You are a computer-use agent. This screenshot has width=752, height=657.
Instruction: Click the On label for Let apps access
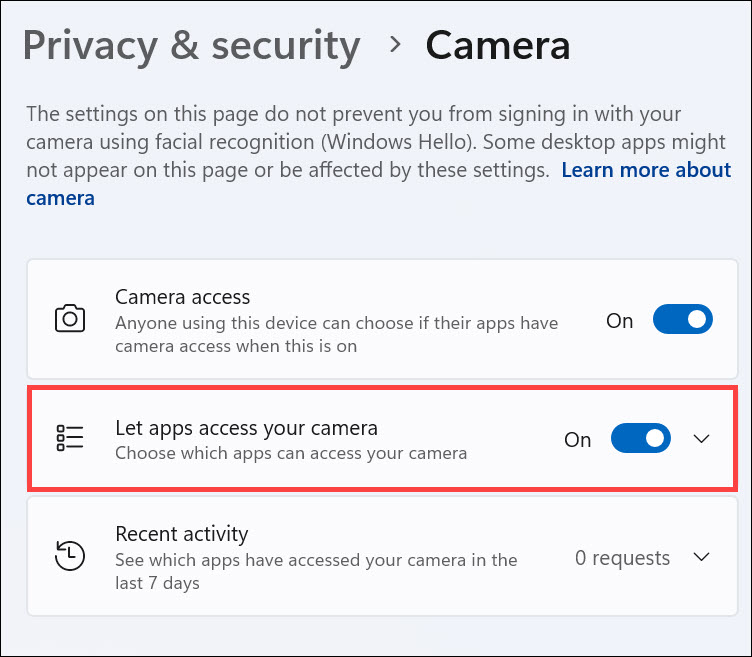coord(578,439)
